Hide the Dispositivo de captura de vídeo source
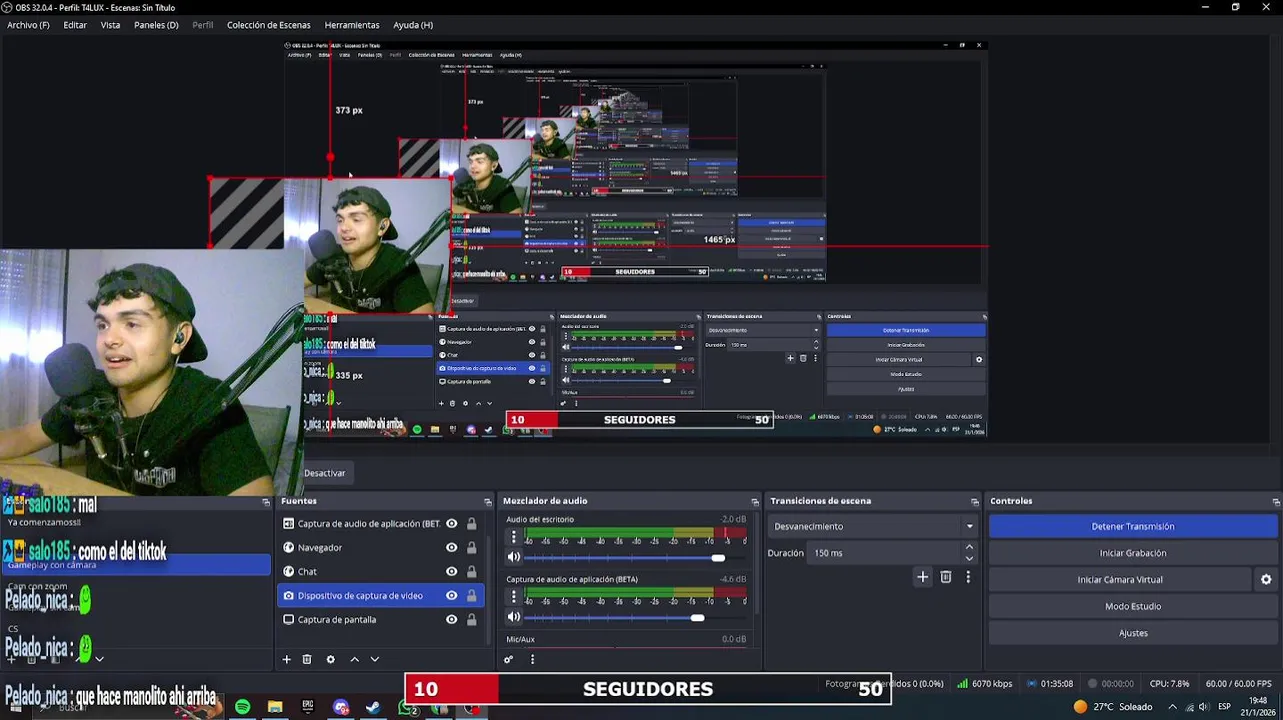Viewport: 1283px width, 720px height. [451, 595]
